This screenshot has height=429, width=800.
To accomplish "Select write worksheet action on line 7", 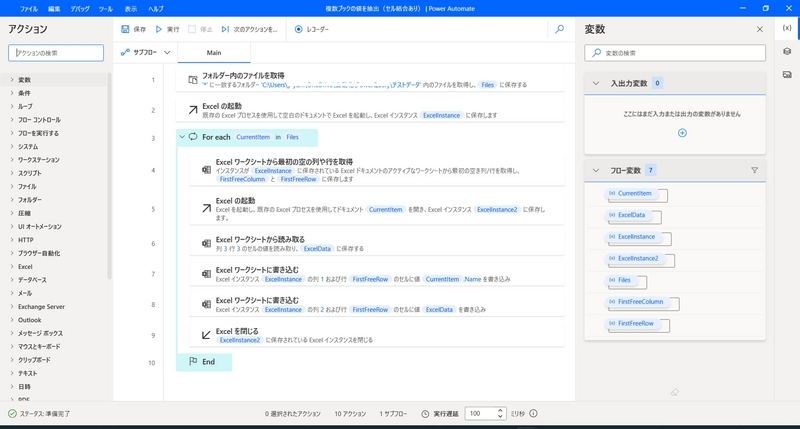I will coord(377,274).
